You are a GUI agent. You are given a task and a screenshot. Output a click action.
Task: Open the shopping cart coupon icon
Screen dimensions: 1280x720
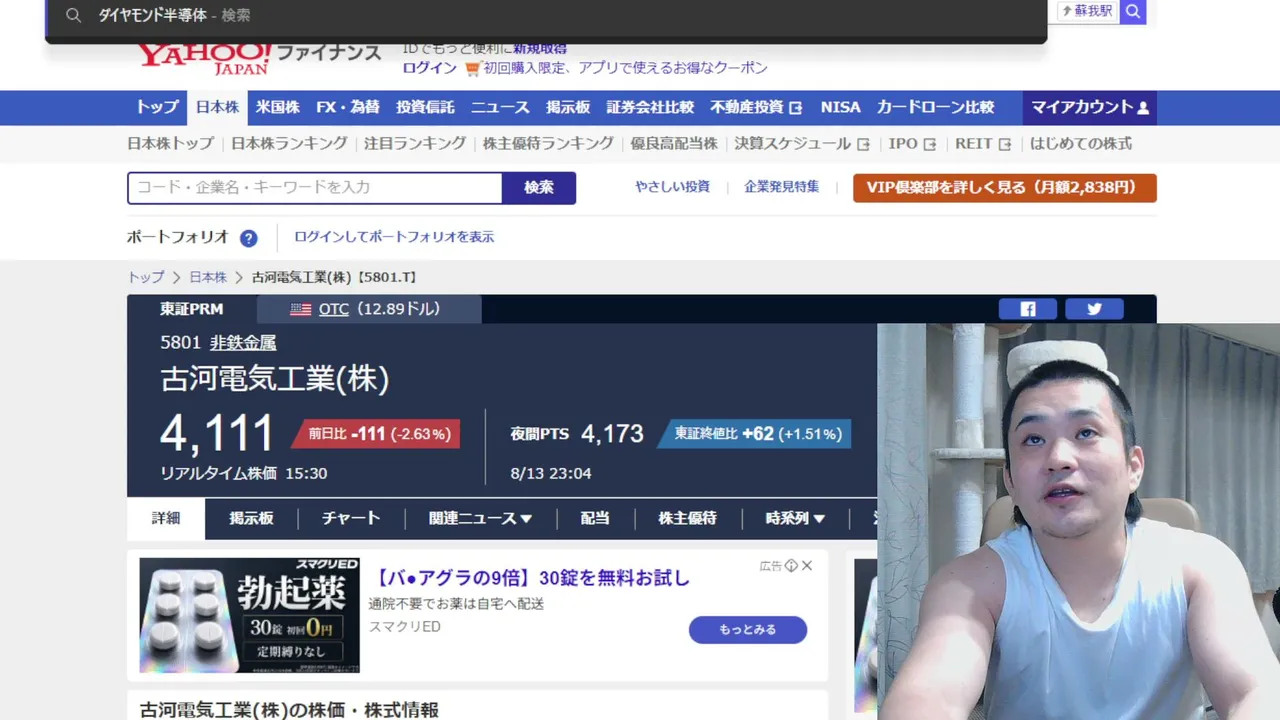pos(472,69)
